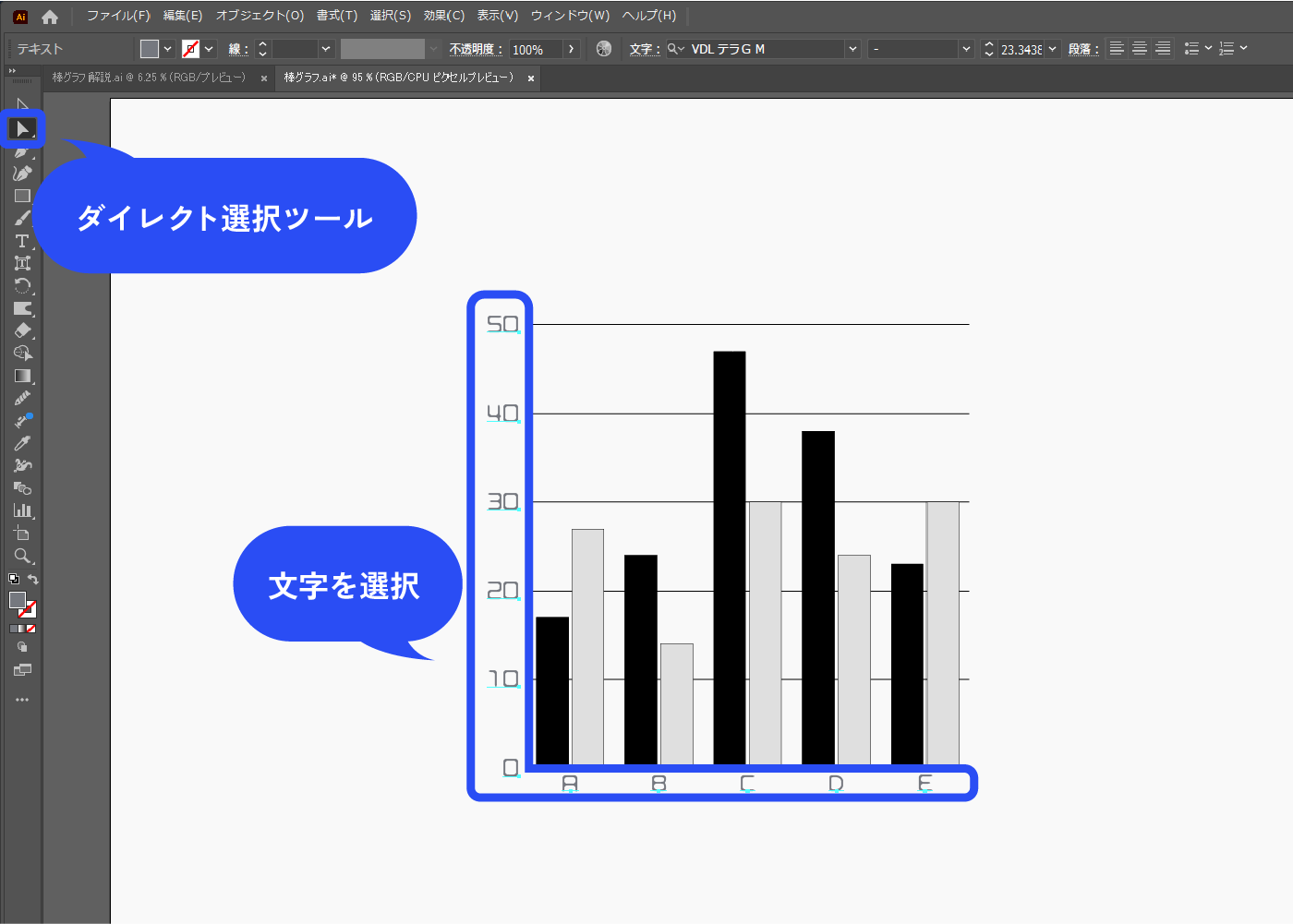This screenshot has height=924, width=1293.
Task: Select the Artboard tool
Action: pyautogui.click(x=22, y=534)
